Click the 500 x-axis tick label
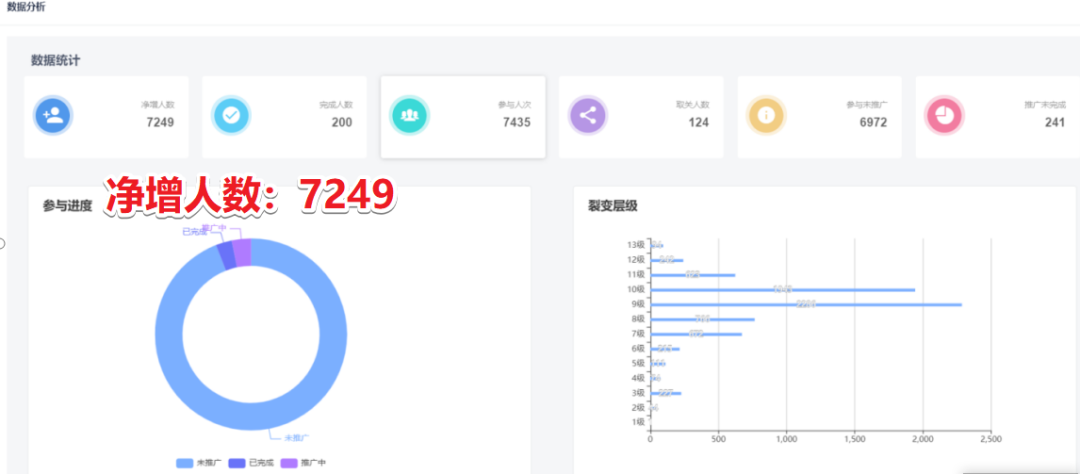Viewport: 1080px width, 474px height. (x=718, y=439)
